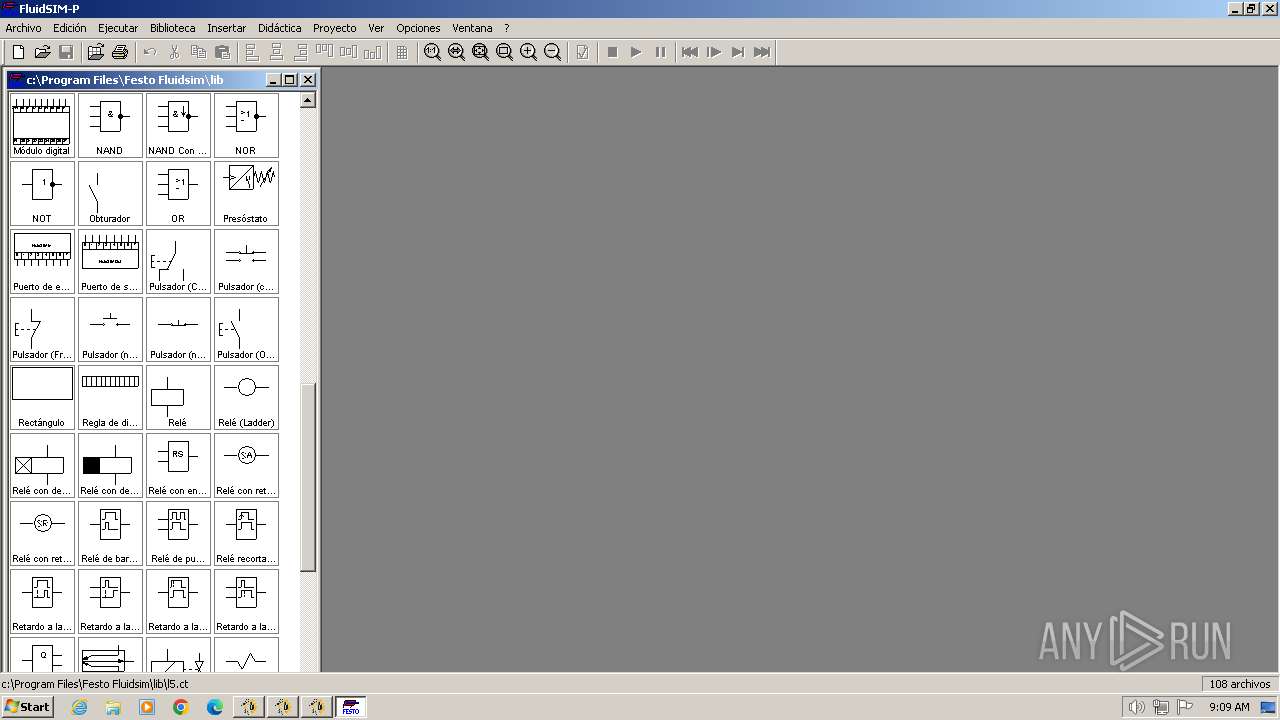This screenshot has width=1280, height=720.
Task: Maximize the library panel window
Action: (x=290, y=80)
